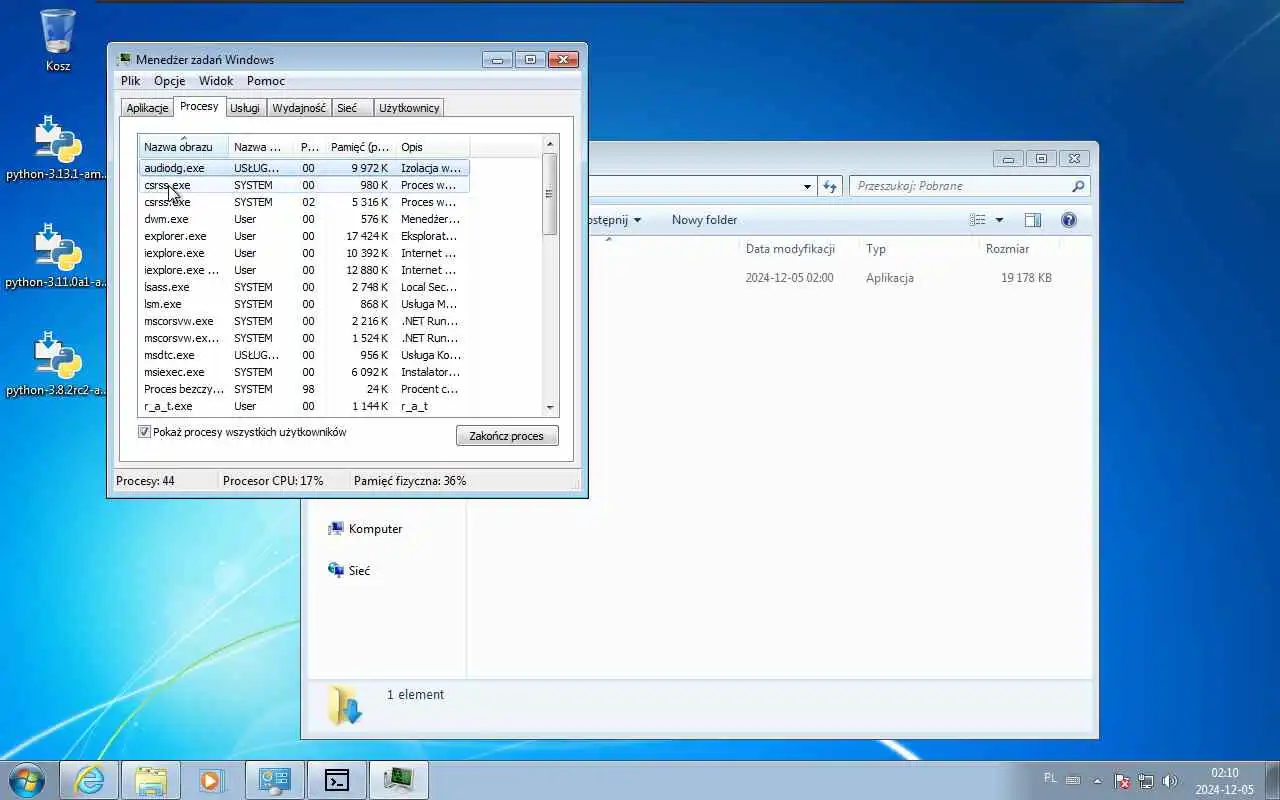Select the 'Proces bezczynny' row
Image resolution: width=1280 pixels, height=800 pixels.
tap(304, 389)
